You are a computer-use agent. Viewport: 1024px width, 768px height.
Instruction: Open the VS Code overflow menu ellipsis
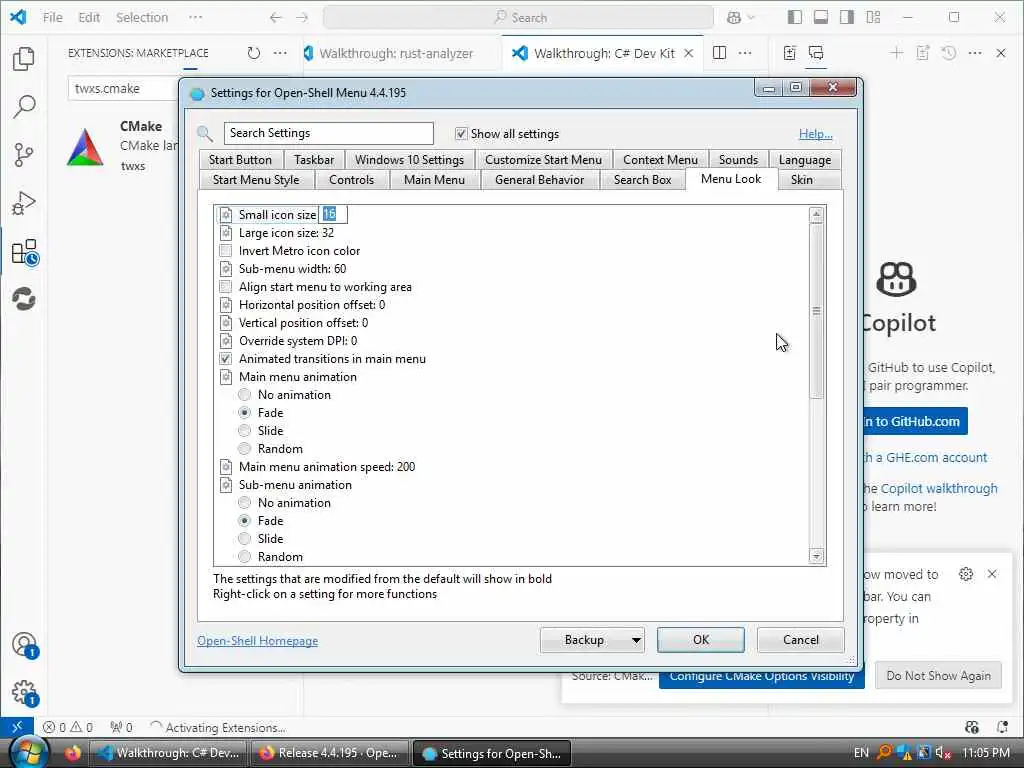(x=195, y=18)
